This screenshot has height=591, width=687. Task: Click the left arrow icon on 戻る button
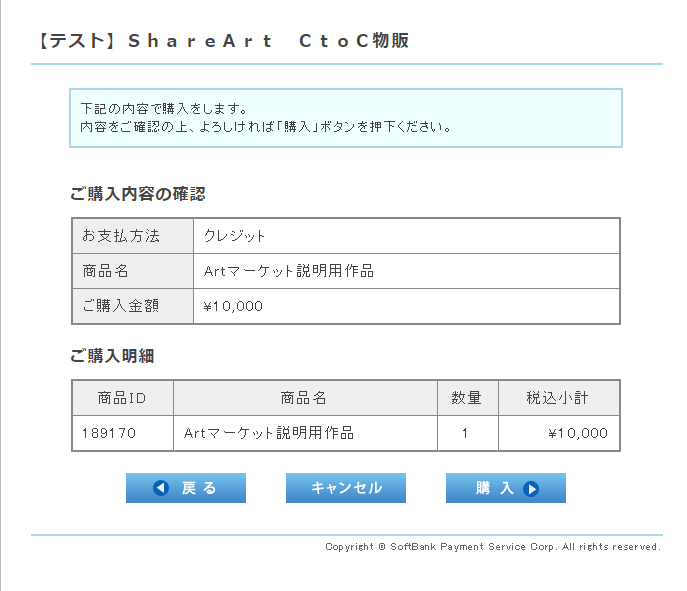pyautogui.click(x=161, y=488)
